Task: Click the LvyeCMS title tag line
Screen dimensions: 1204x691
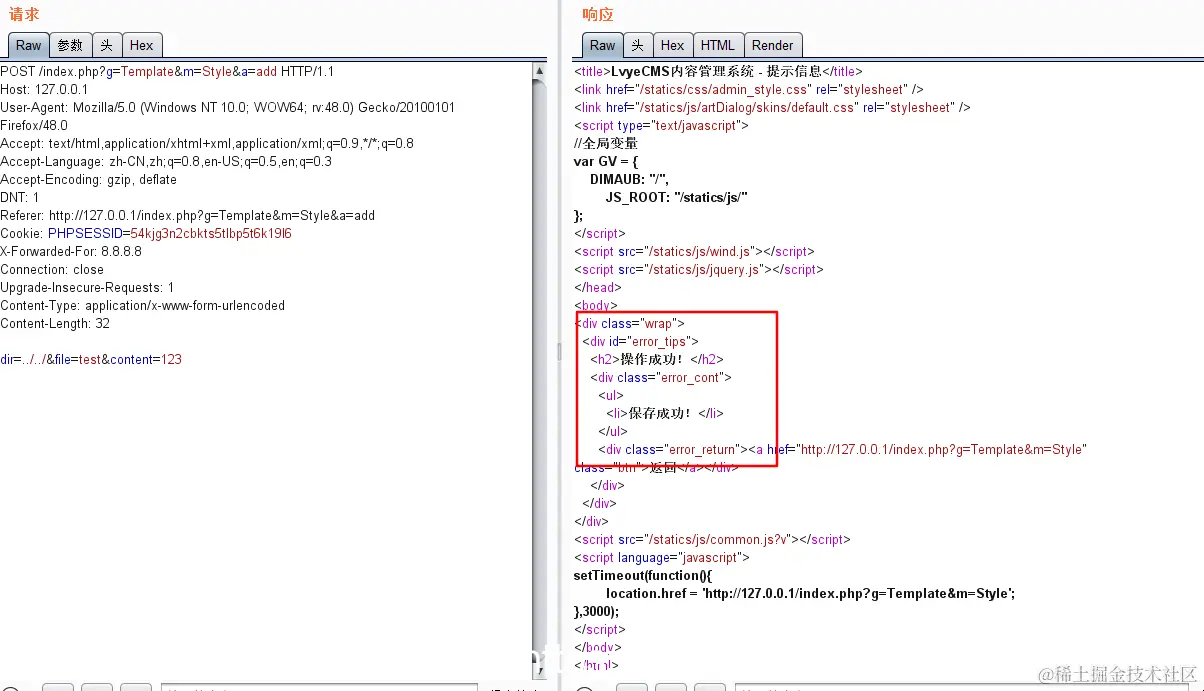Action: coord(718,72)
